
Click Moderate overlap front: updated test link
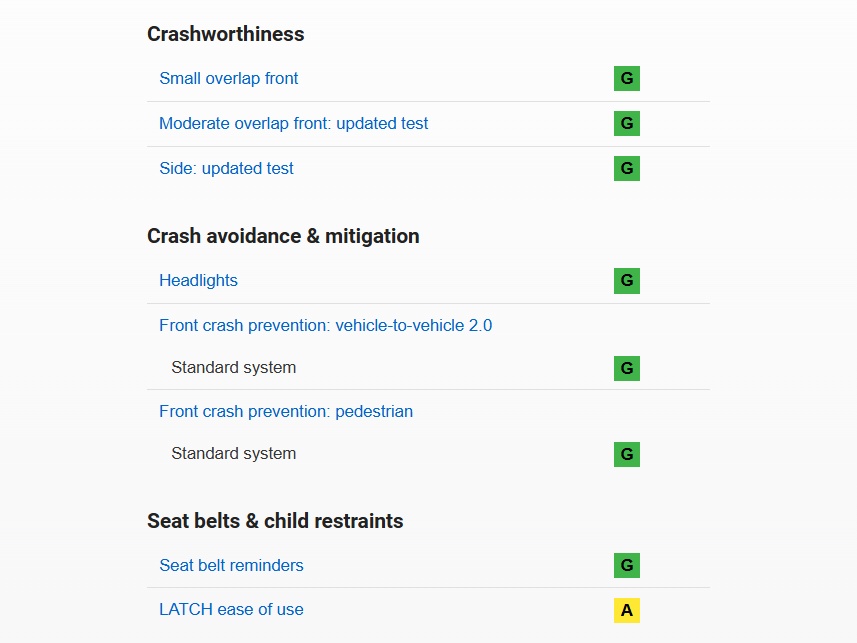293,124
